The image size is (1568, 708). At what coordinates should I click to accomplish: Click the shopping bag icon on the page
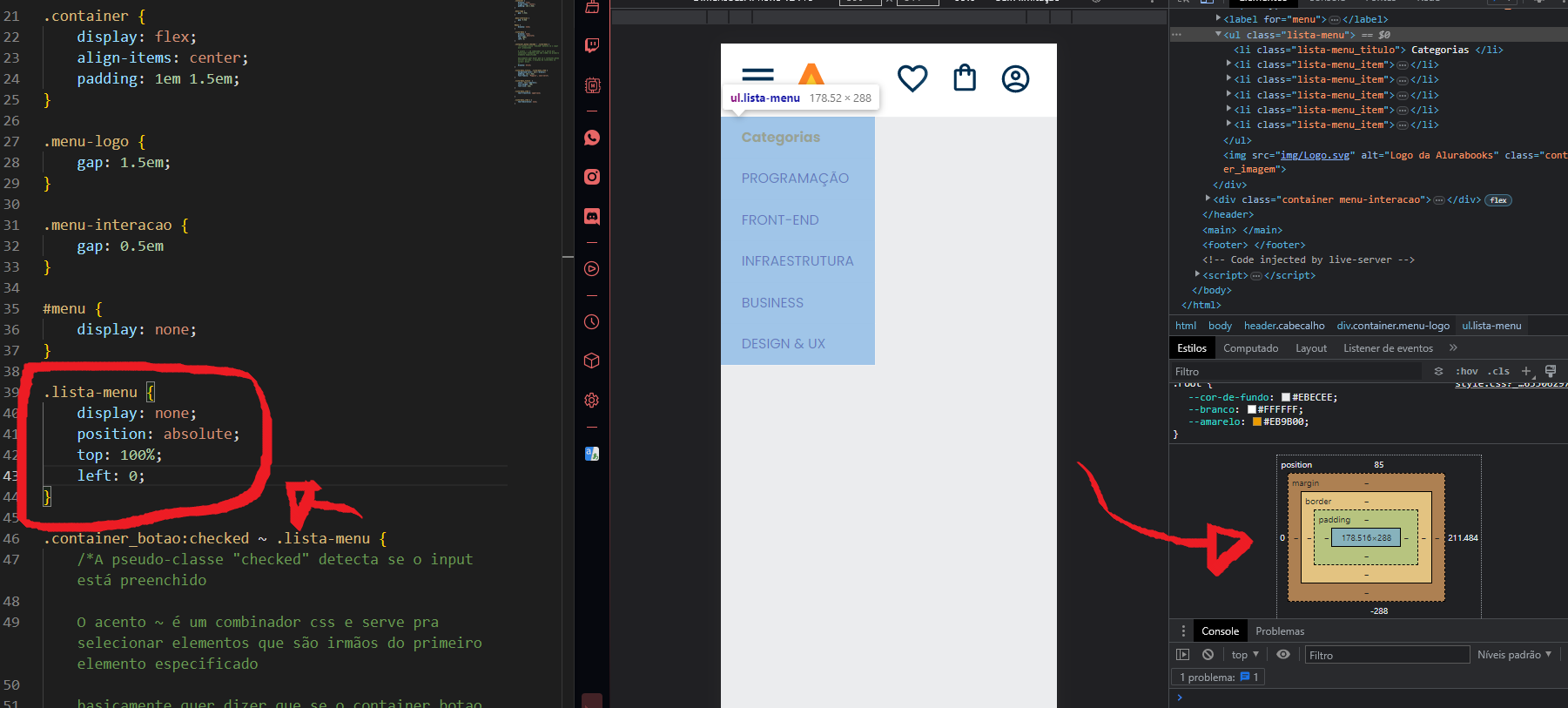965,78
